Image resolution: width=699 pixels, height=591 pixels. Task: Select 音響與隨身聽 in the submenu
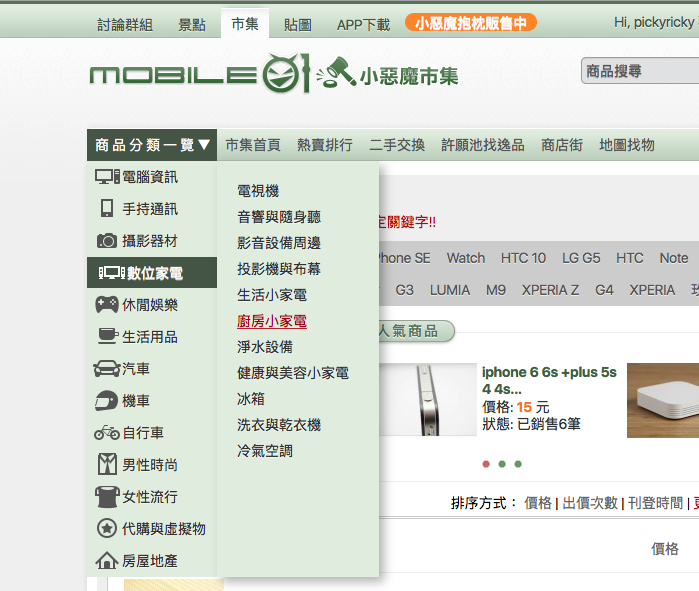pos(279,217)
